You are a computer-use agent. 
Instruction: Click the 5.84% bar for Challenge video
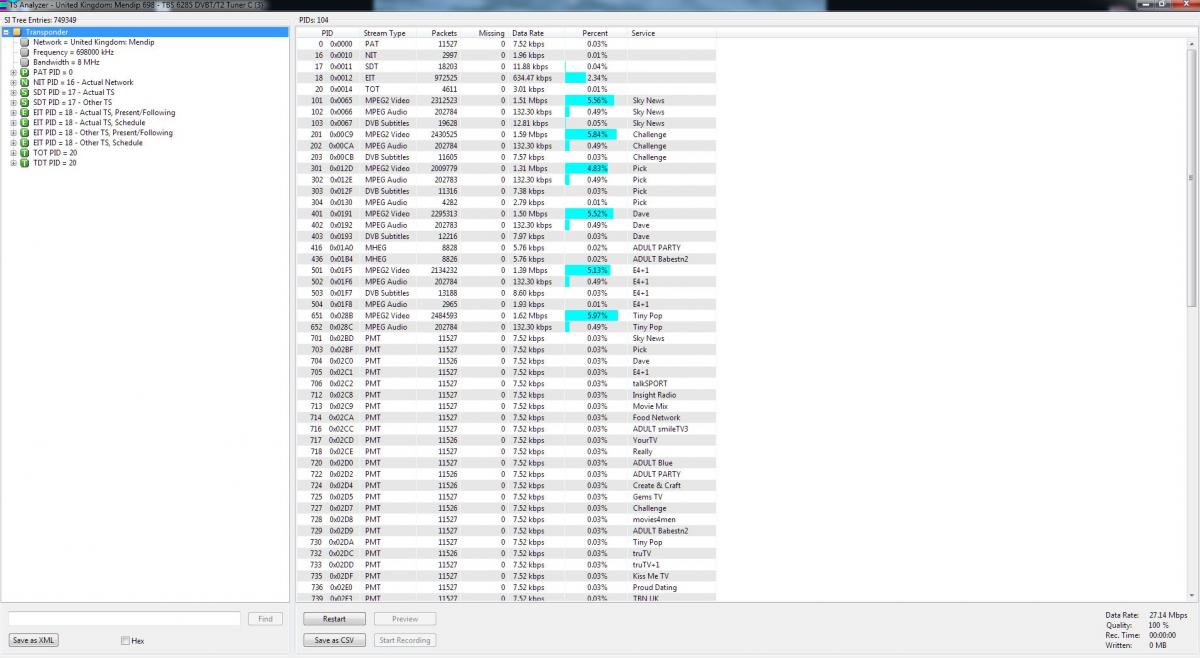(x=591, y=134)
